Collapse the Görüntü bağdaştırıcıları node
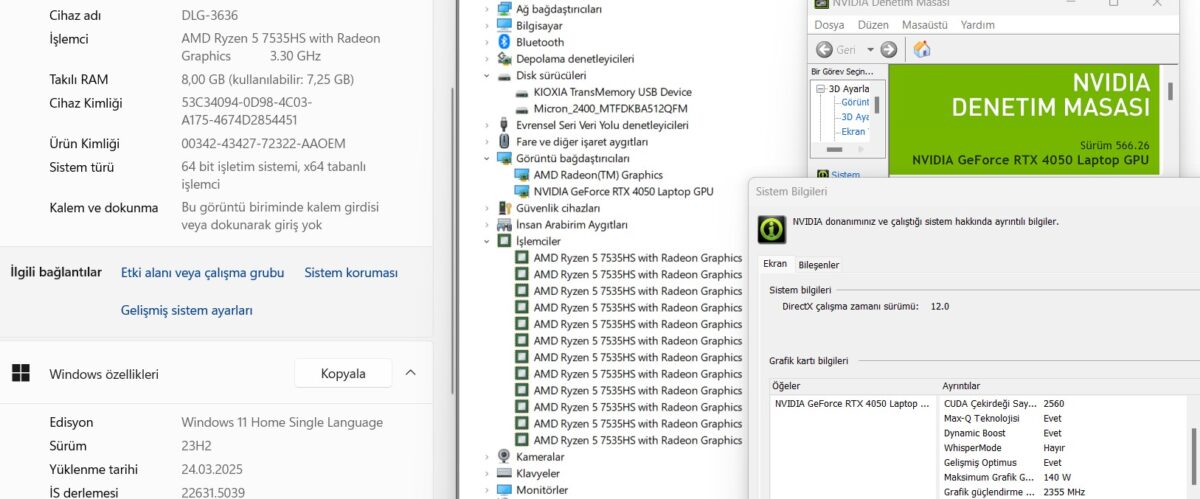Screen dimensions: 1200x499 tap(487, 158)
